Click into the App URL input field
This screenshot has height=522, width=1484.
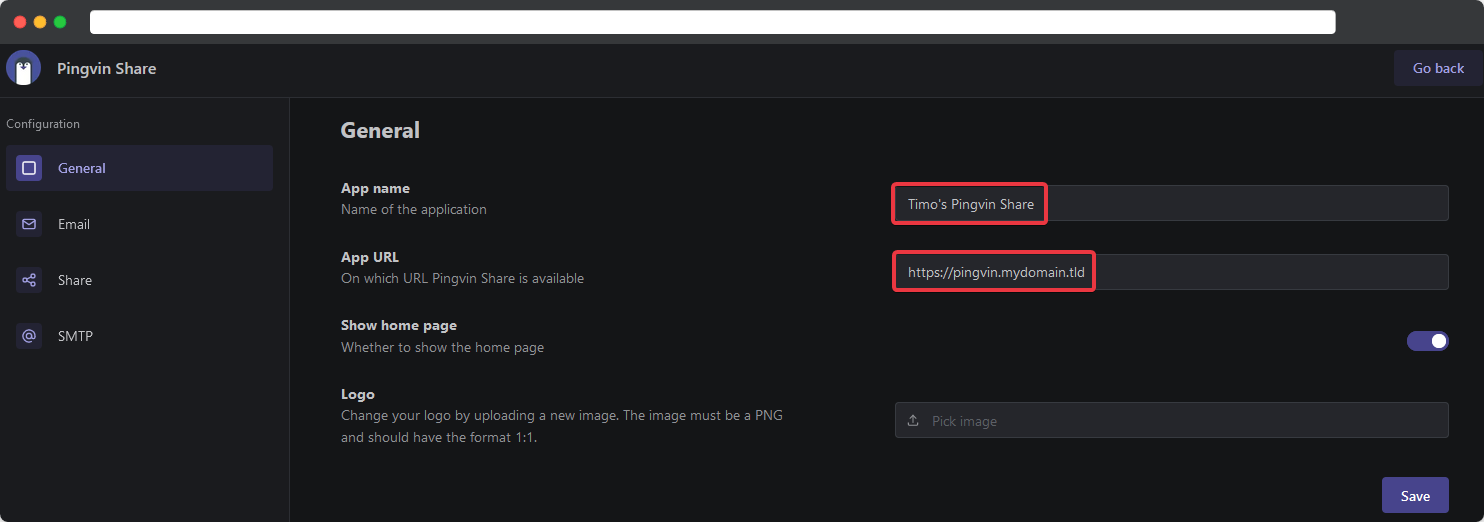tap(1170, 272)
